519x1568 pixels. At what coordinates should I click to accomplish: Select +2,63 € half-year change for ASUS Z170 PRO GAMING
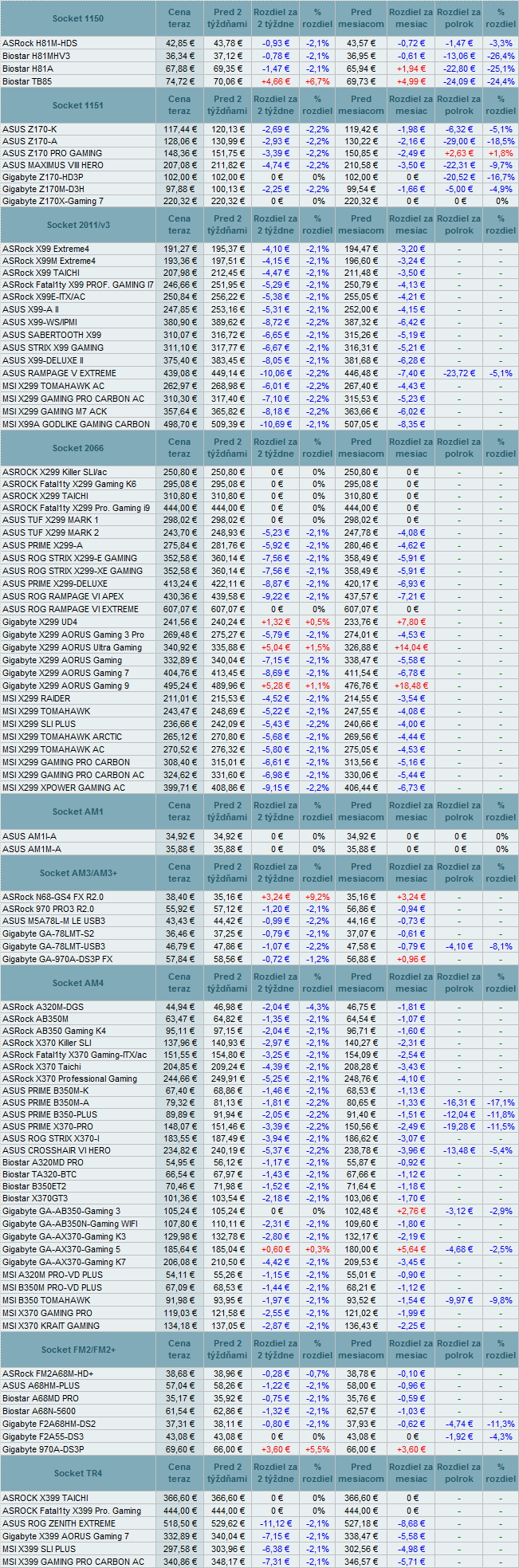pyautogui.click(x=459, y=153)
